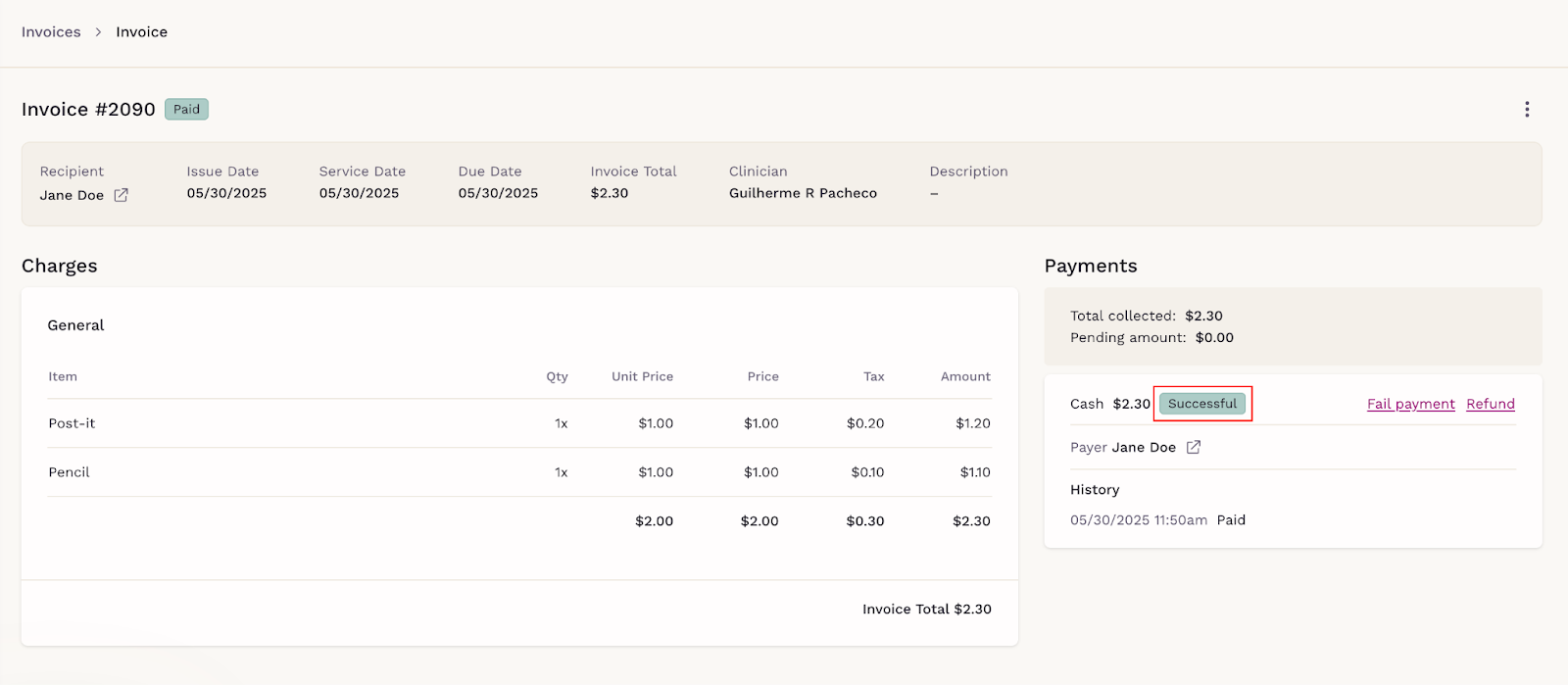The height and width of the screenshot is (685, 1568).
Task: Select the Pencil item name
Action: click(x=69, y=472)
